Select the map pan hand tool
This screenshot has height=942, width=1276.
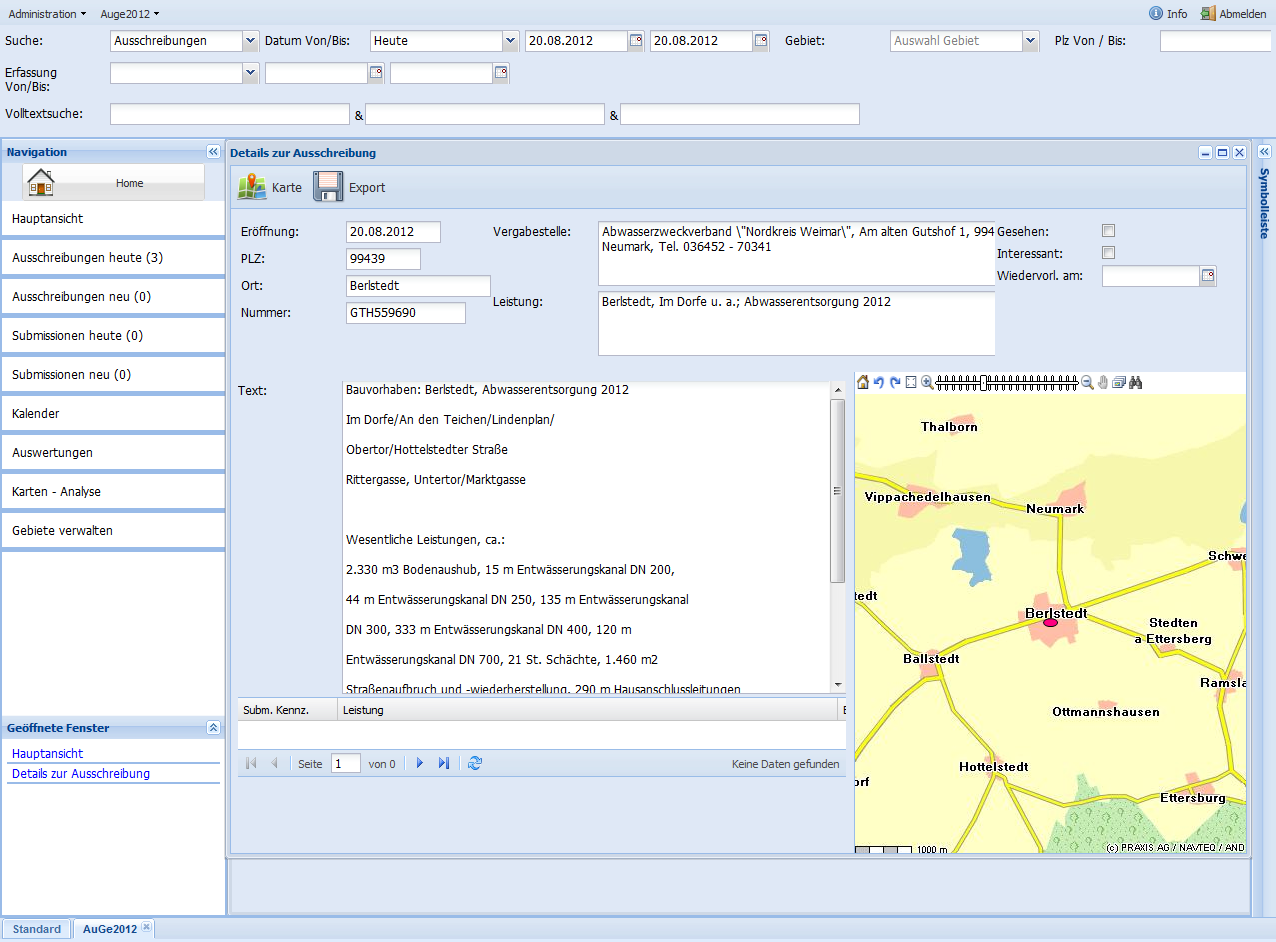click(1103, 383)
